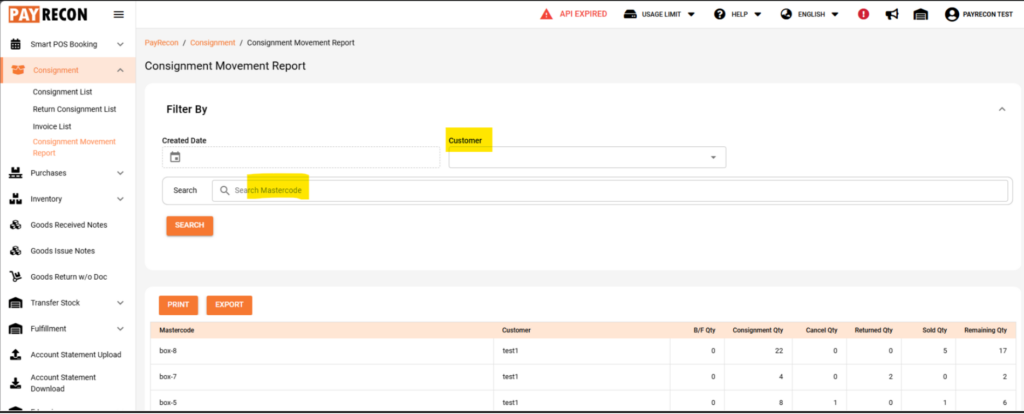This screenshot has width=1024, height=414.
Task: Click the Account Statement Upload icon
Action: [16, 355]
